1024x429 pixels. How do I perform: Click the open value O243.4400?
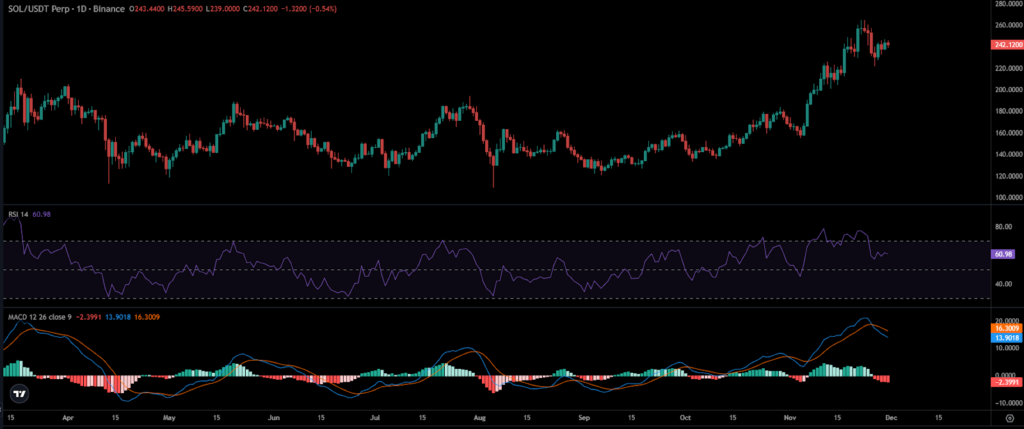tap(146, 7)
